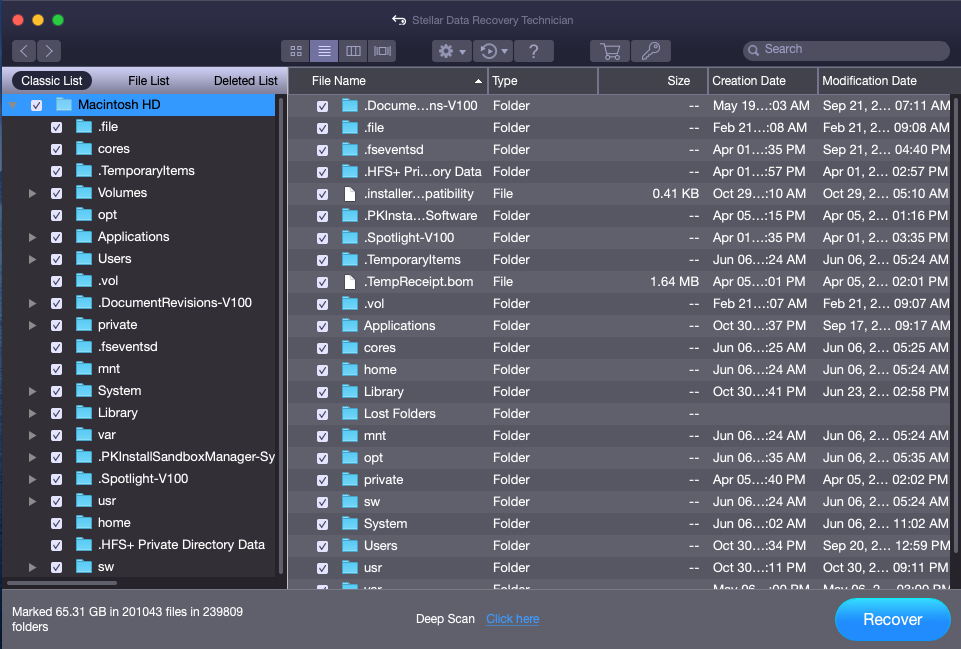The height and width of the screenshot is (649, 961).
Task: Click the left tree vertical scrollbar
Action: 281,336
